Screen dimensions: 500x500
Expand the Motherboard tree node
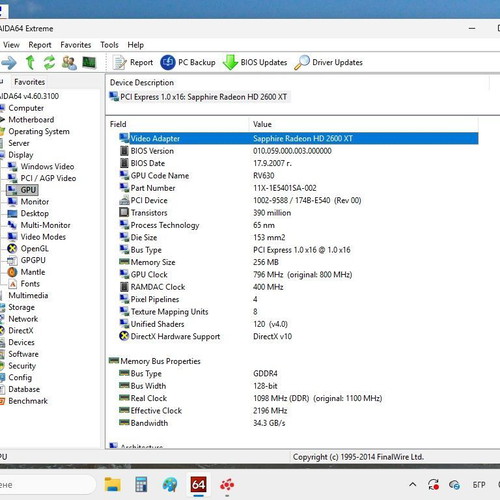(x=3, y=119)
